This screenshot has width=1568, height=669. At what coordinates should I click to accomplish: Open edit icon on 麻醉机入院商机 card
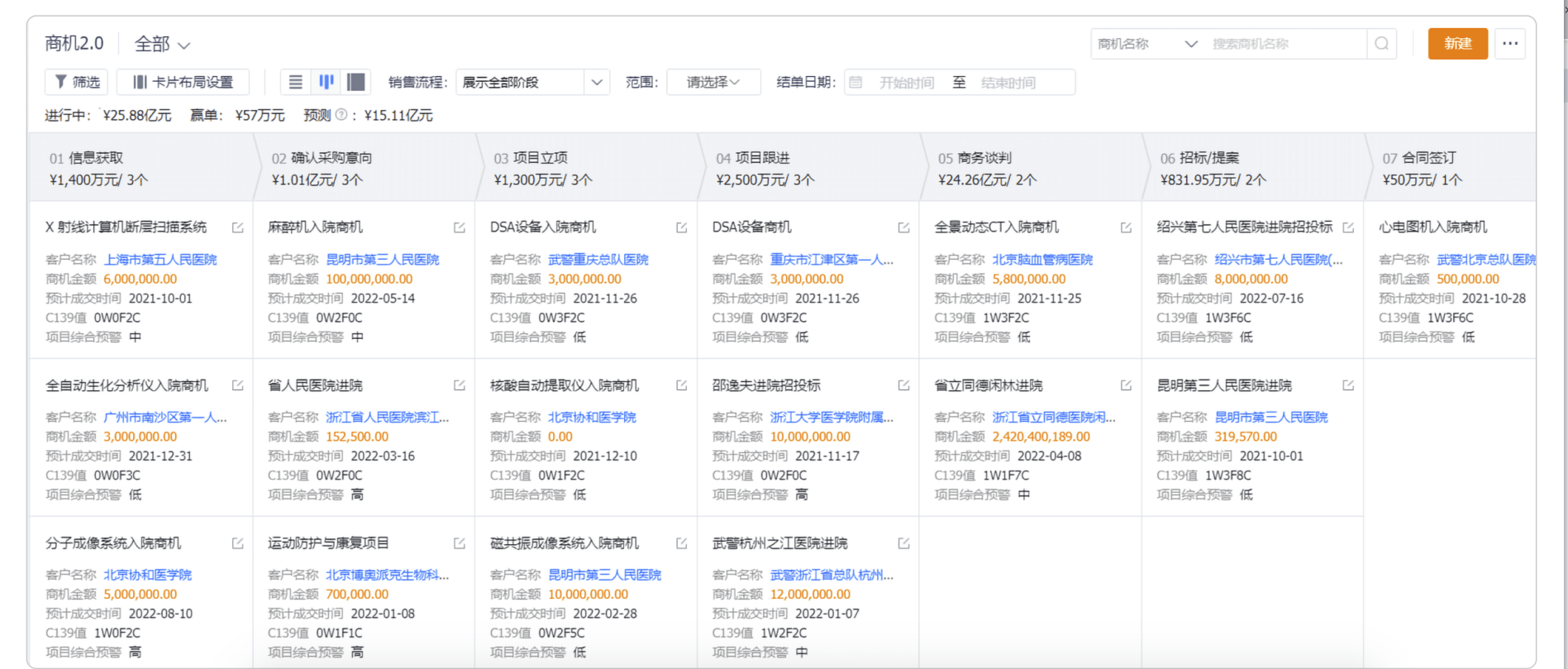pyautogui.click(x=460, y=227)
